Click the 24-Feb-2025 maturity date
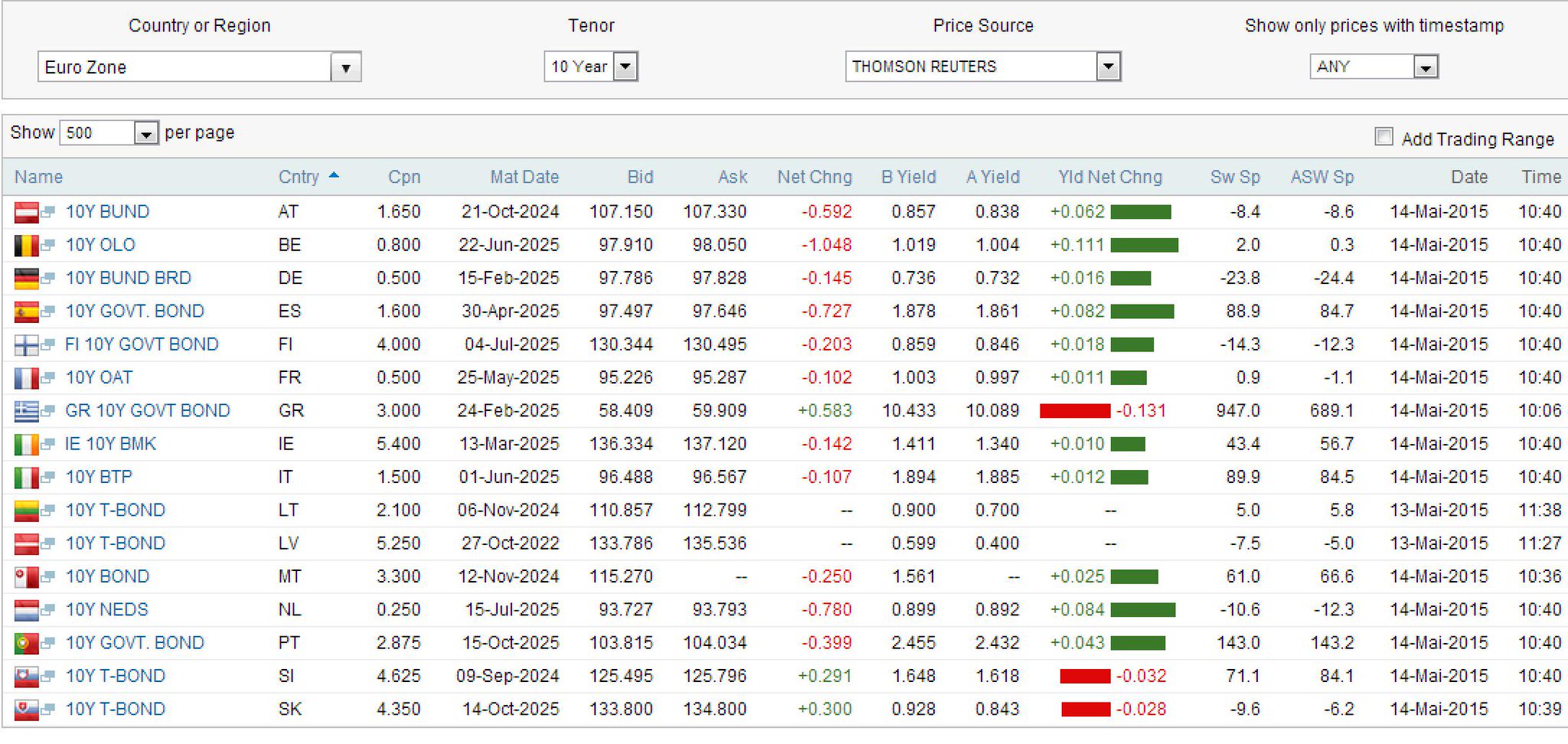 pos(508,411)
